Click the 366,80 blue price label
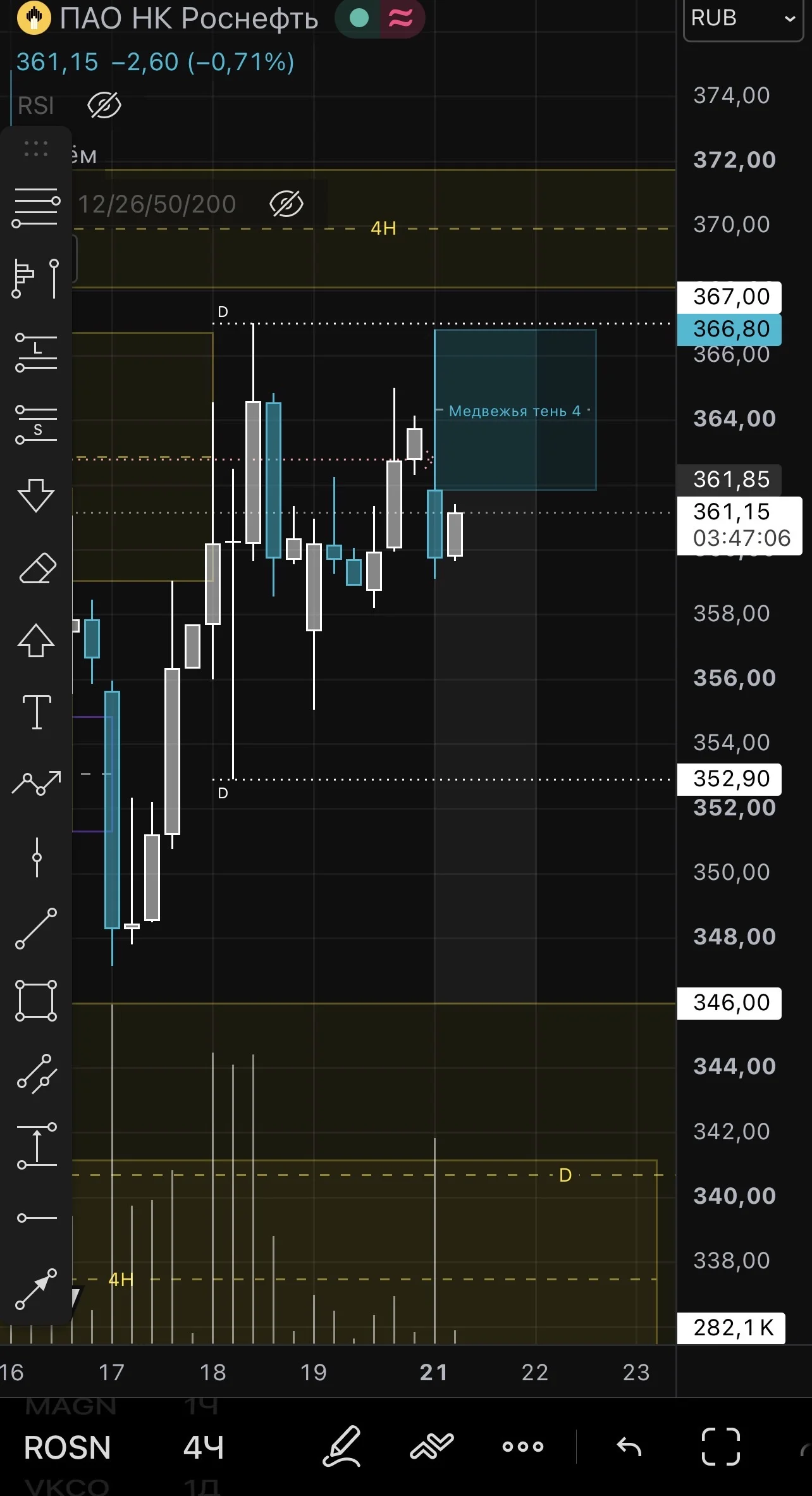 [729, 329]
